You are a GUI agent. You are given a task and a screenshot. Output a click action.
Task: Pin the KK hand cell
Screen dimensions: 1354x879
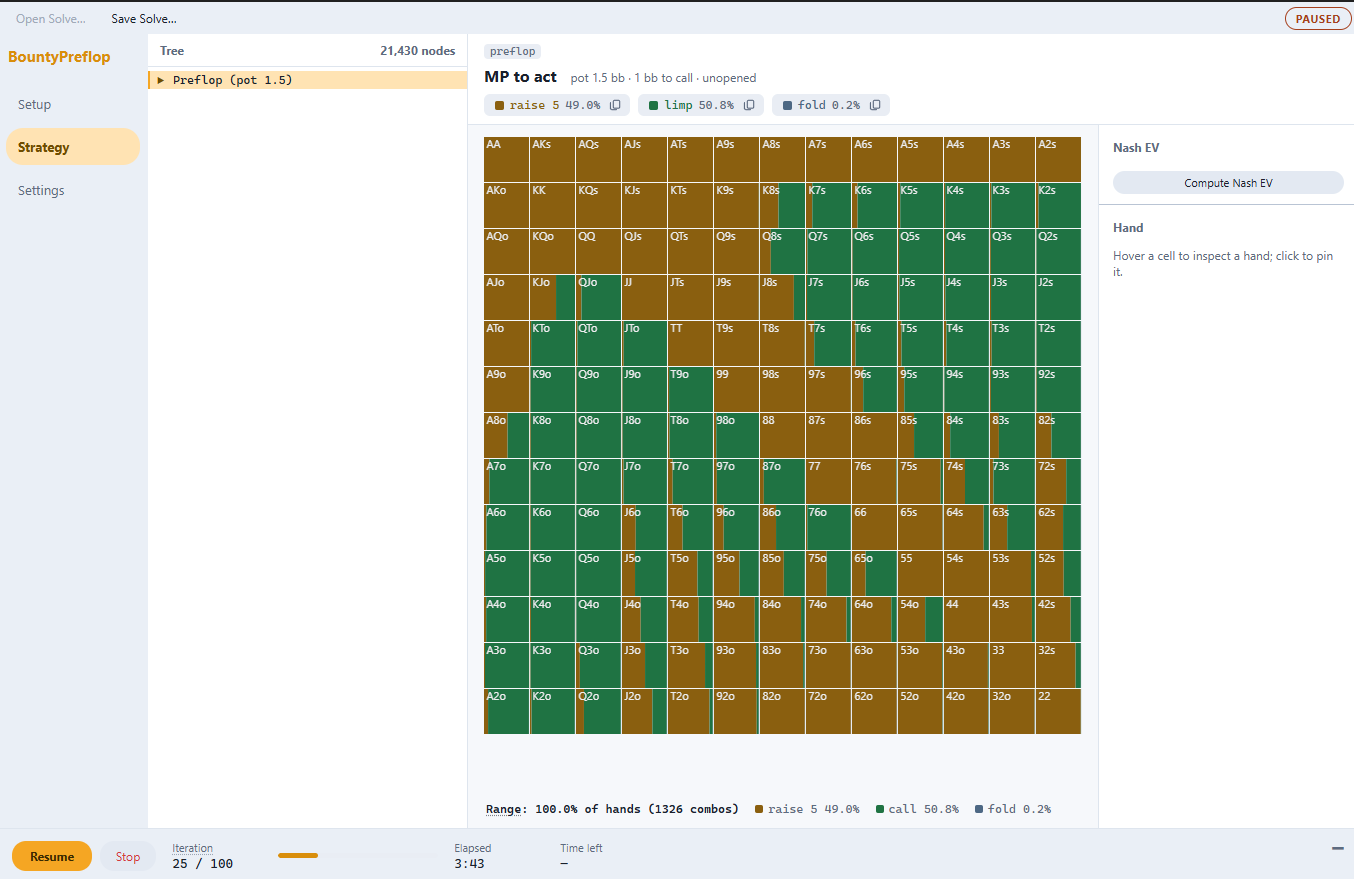(553, 205)
